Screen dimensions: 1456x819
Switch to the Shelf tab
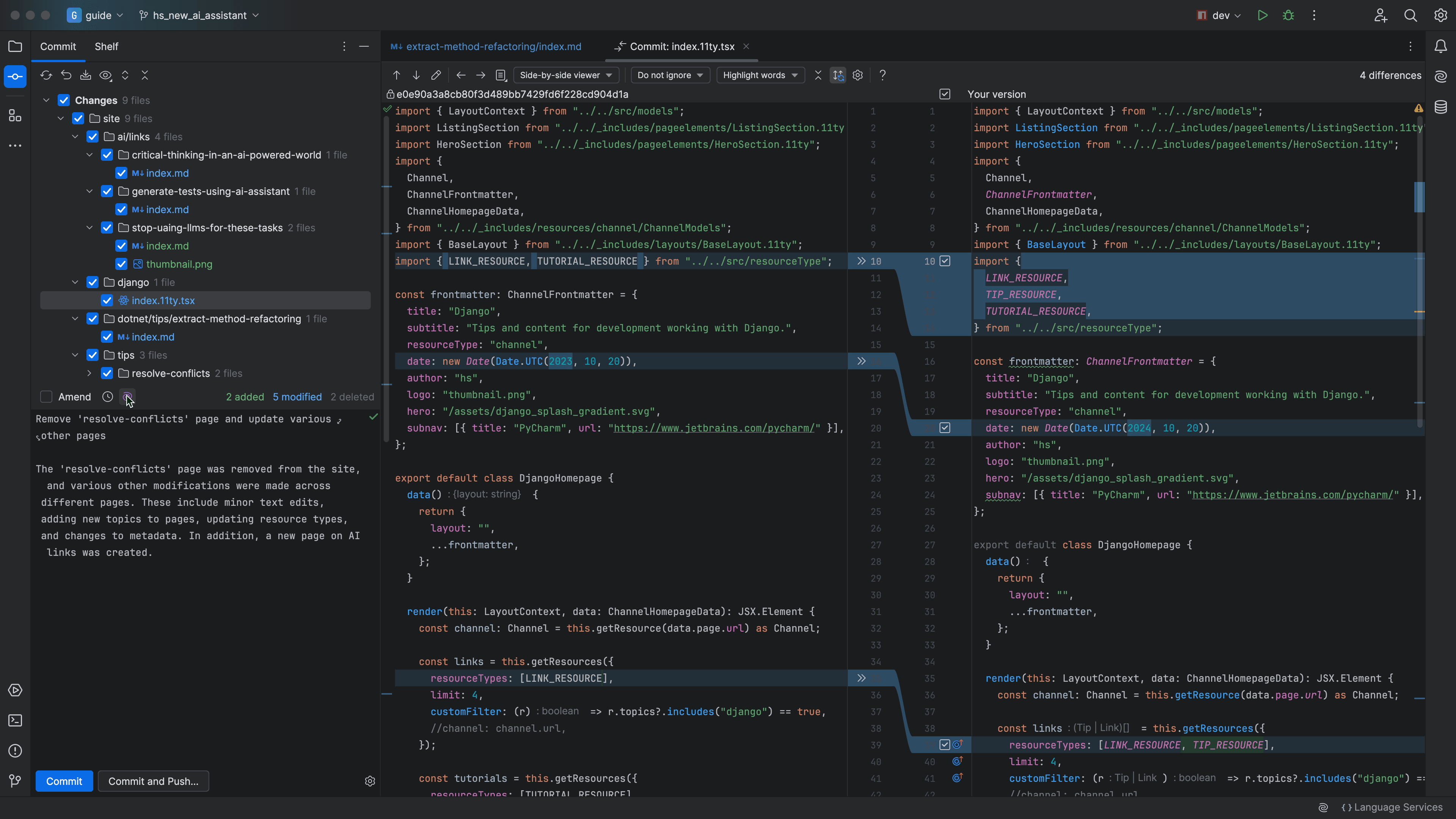(x=106, y=46)
